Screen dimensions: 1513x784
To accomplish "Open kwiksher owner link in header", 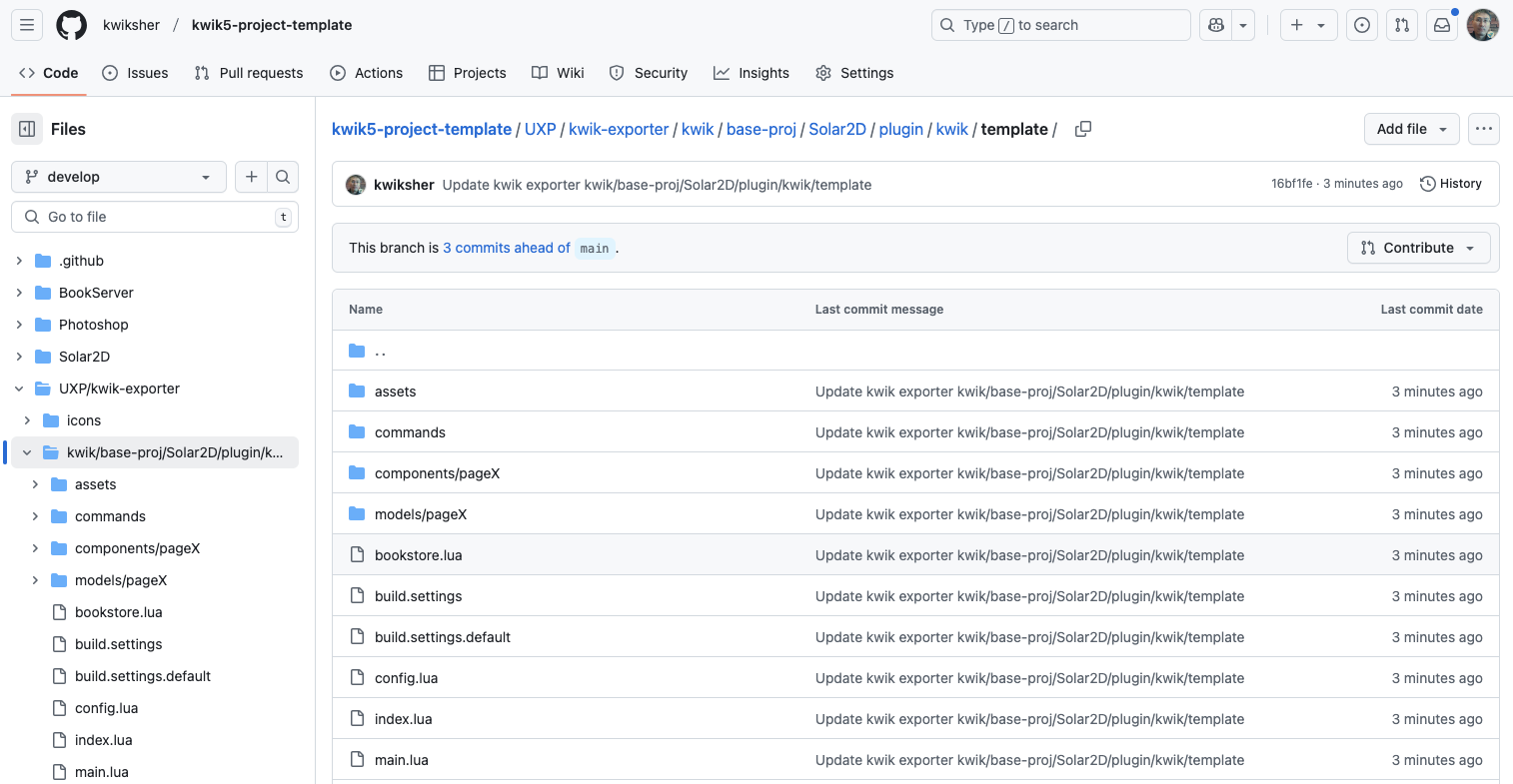I will [x=131, y=25].
